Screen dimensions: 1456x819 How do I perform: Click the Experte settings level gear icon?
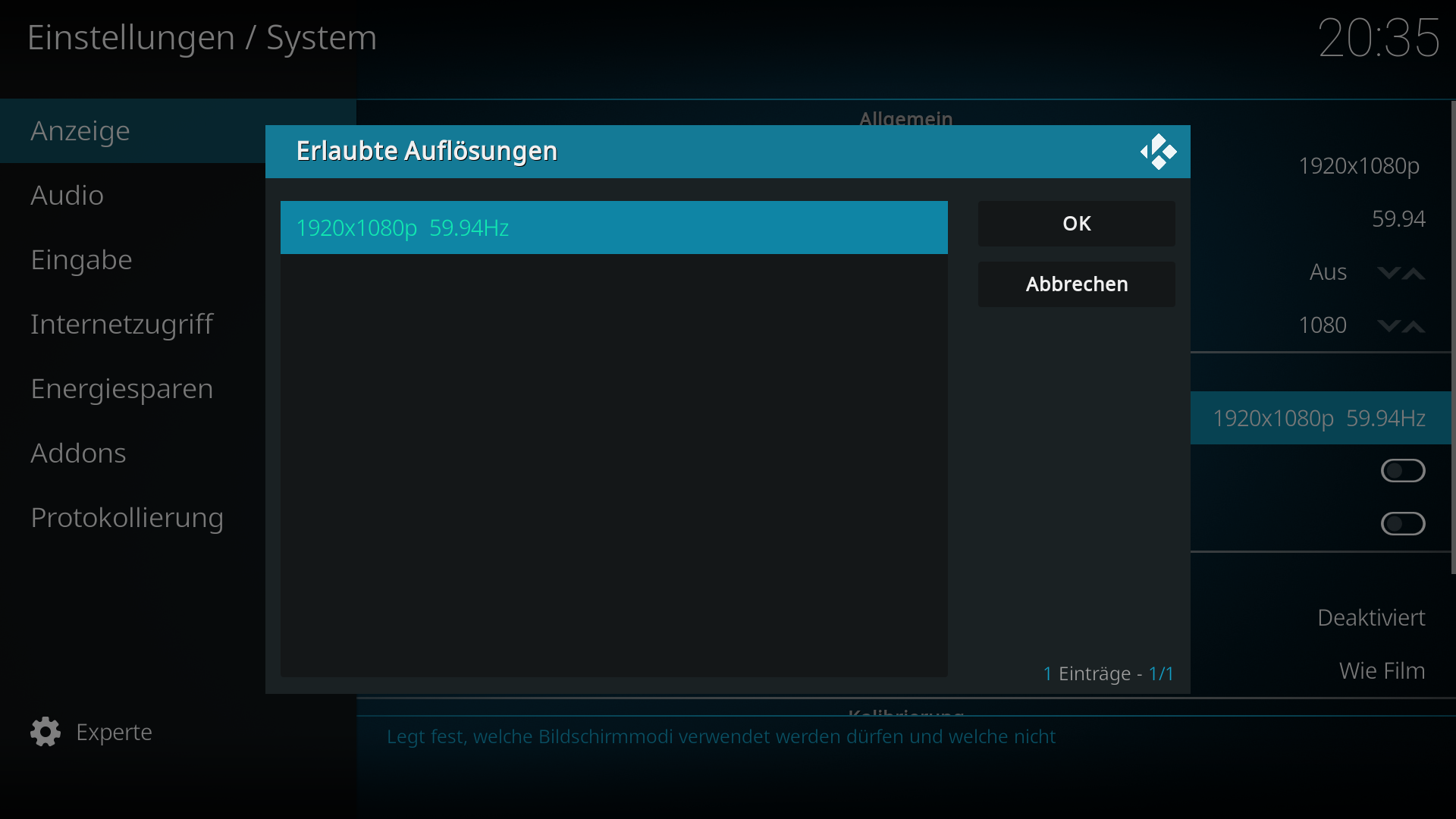[x=45, y=732]
